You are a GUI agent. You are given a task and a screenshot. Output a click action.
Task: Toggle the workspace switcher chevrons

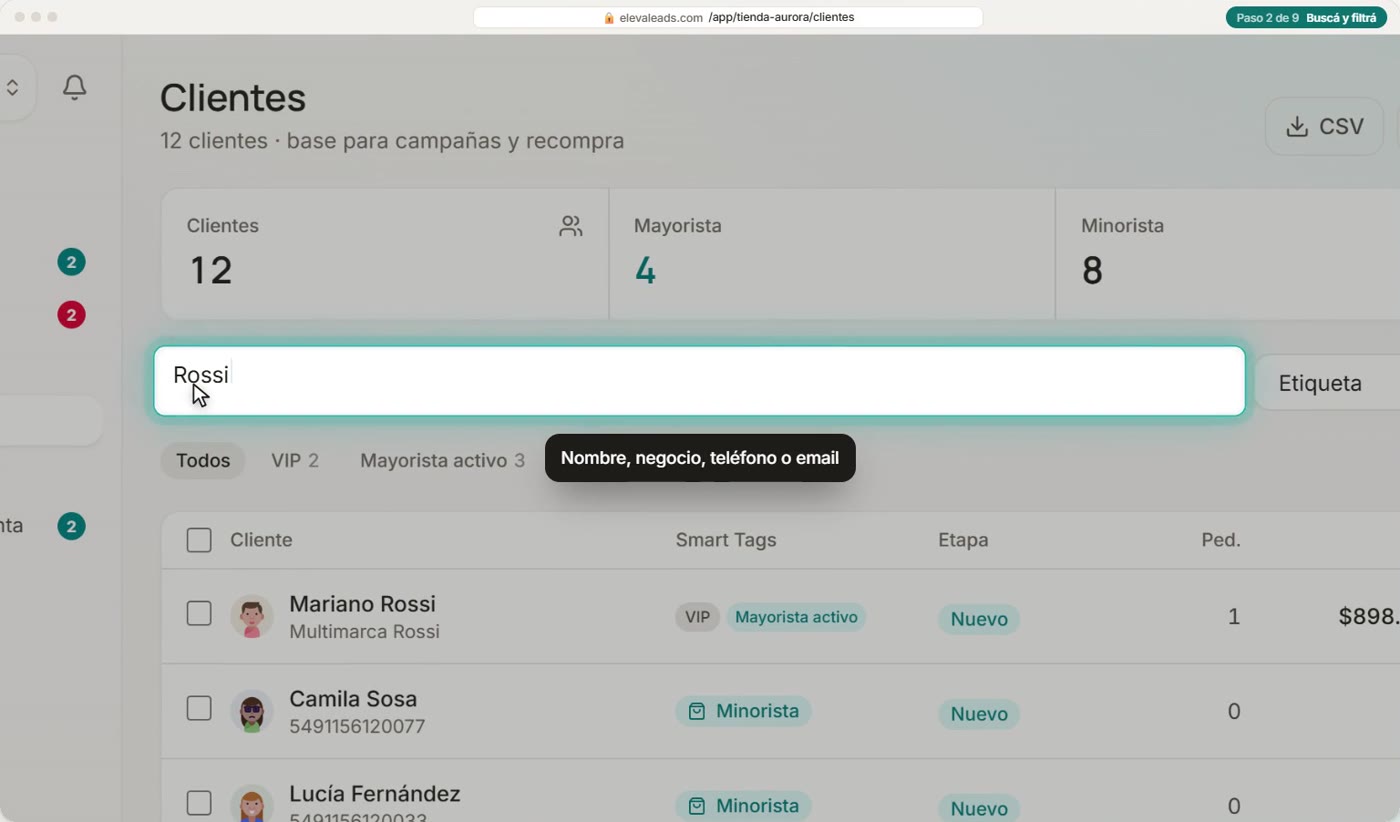click(x=12, y=87)
